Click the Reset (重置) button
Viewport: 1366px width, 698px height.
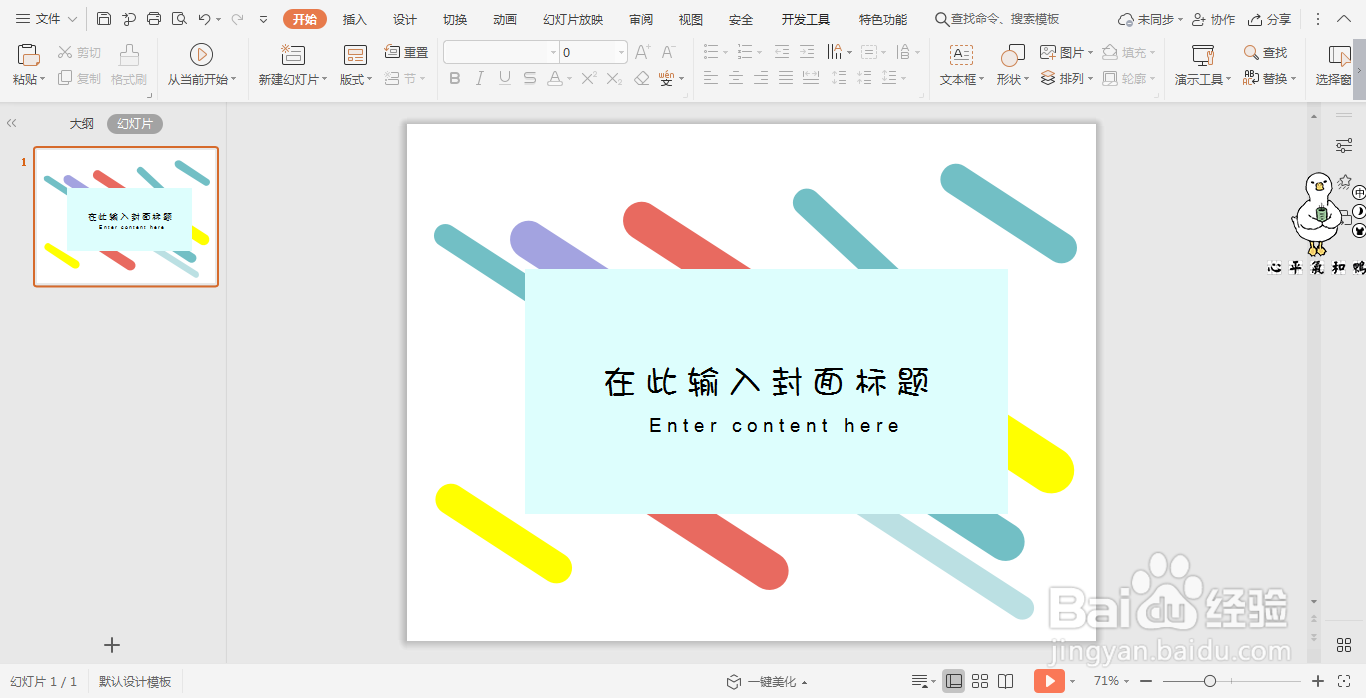pos(406,52)
